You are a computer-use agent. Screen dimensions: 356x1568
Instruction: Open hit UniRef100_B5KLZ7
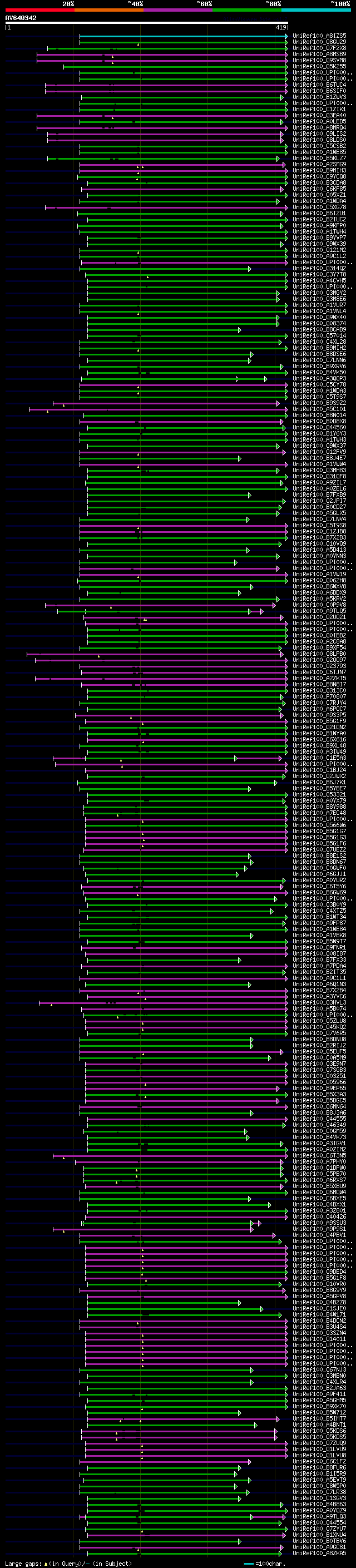[319, 159]
